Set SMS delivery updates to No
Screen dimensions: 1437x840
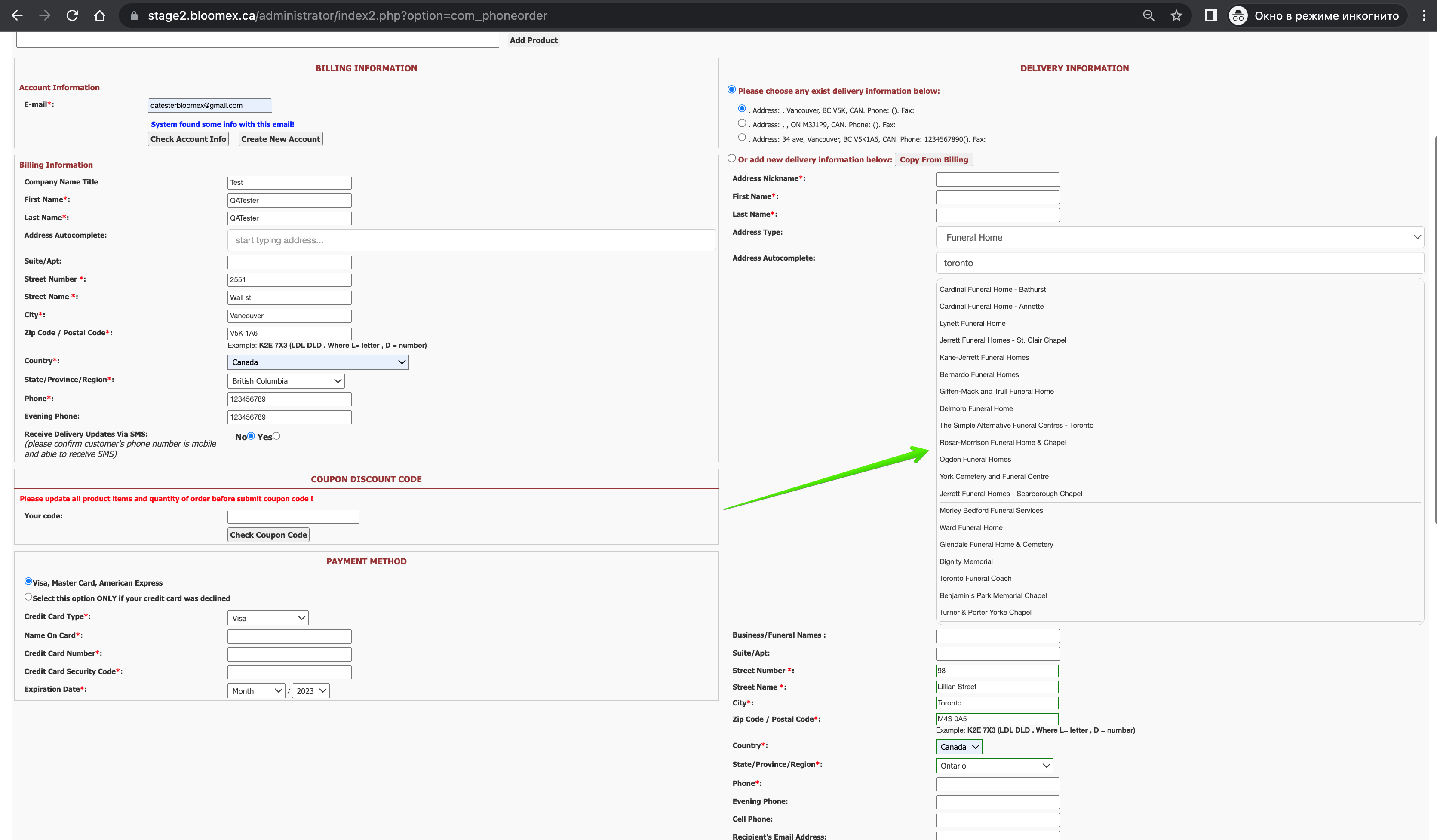click(251, 436)
